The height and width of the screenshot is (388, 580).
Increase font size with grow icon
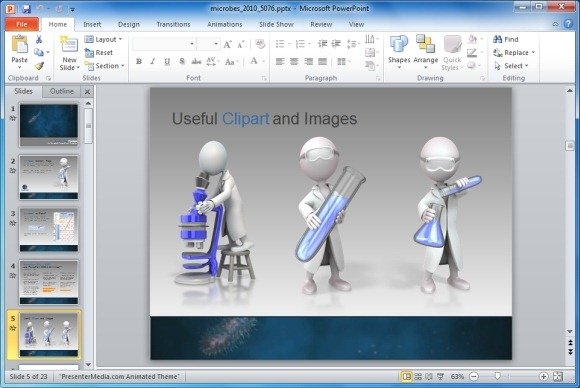pos(227,44)
